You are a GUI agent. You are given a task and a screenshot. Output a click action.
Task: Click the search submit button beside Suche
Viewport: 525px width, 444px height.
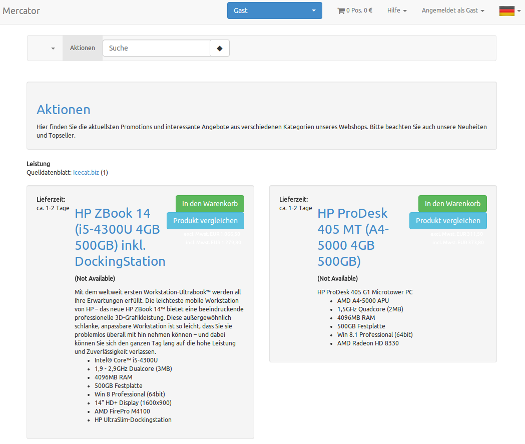(220, 48)
